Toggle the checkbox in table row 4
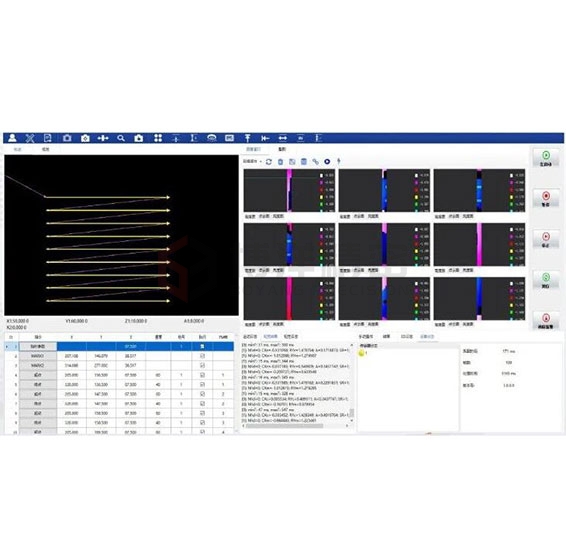Viewport: 566px width, 538px height. tap(202, 375)
